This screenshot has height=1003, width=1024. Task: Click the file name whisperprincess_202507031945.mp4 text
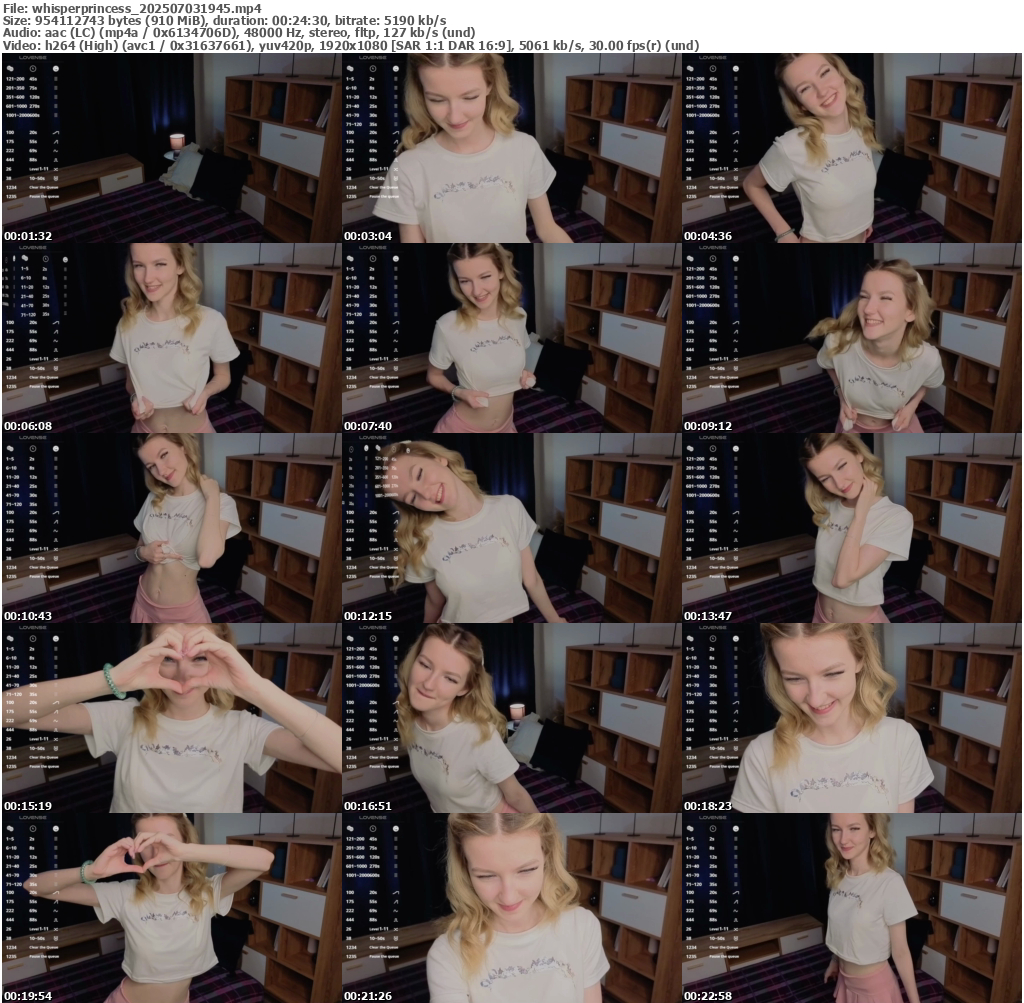coord(146,8)
